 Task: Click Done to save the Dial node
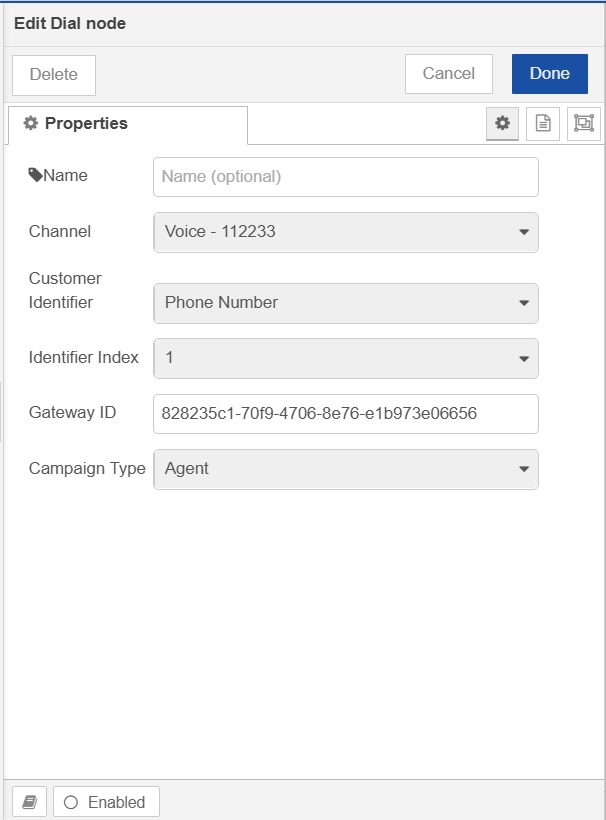point(550,74)
